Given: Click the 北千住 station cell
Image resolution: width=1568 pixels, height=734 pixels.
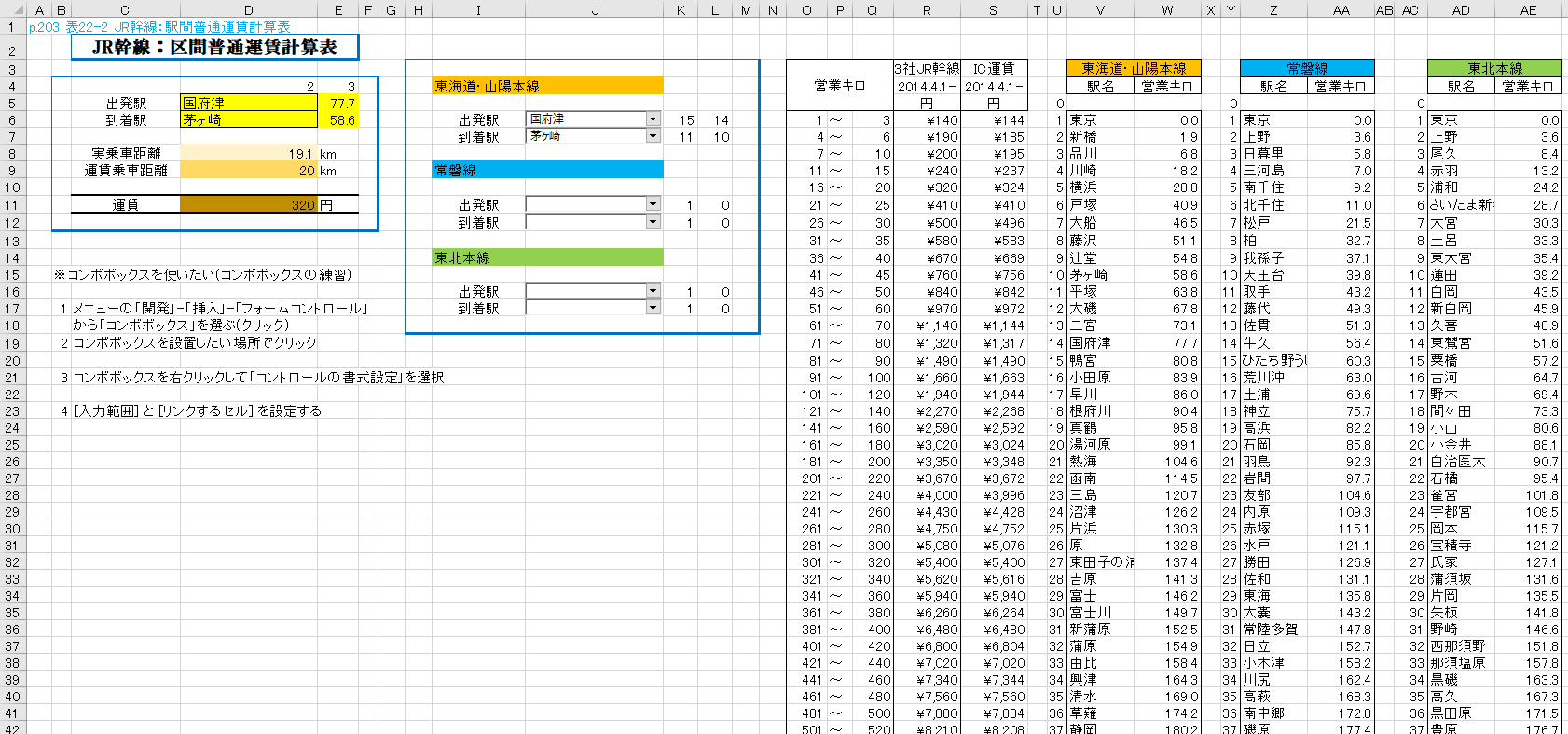Looking at the screenshot, I should tap(1273, 205).
